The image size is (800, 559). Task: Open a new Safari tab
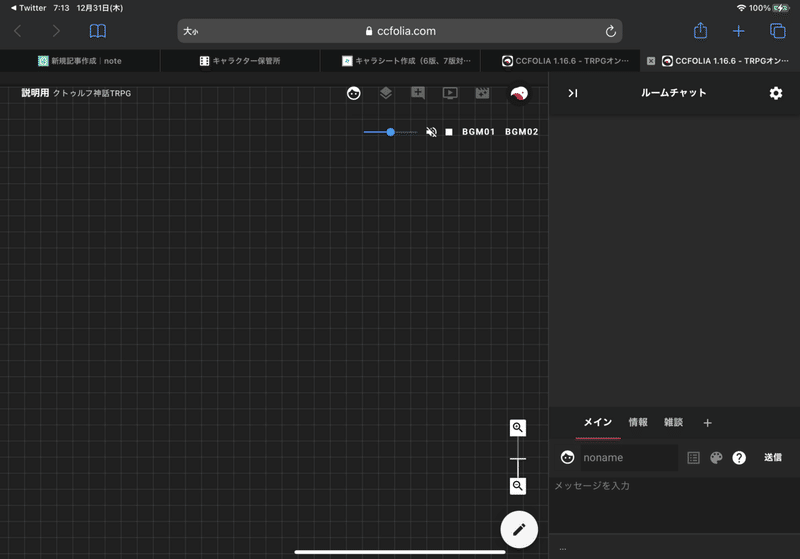tap(738, 31)
